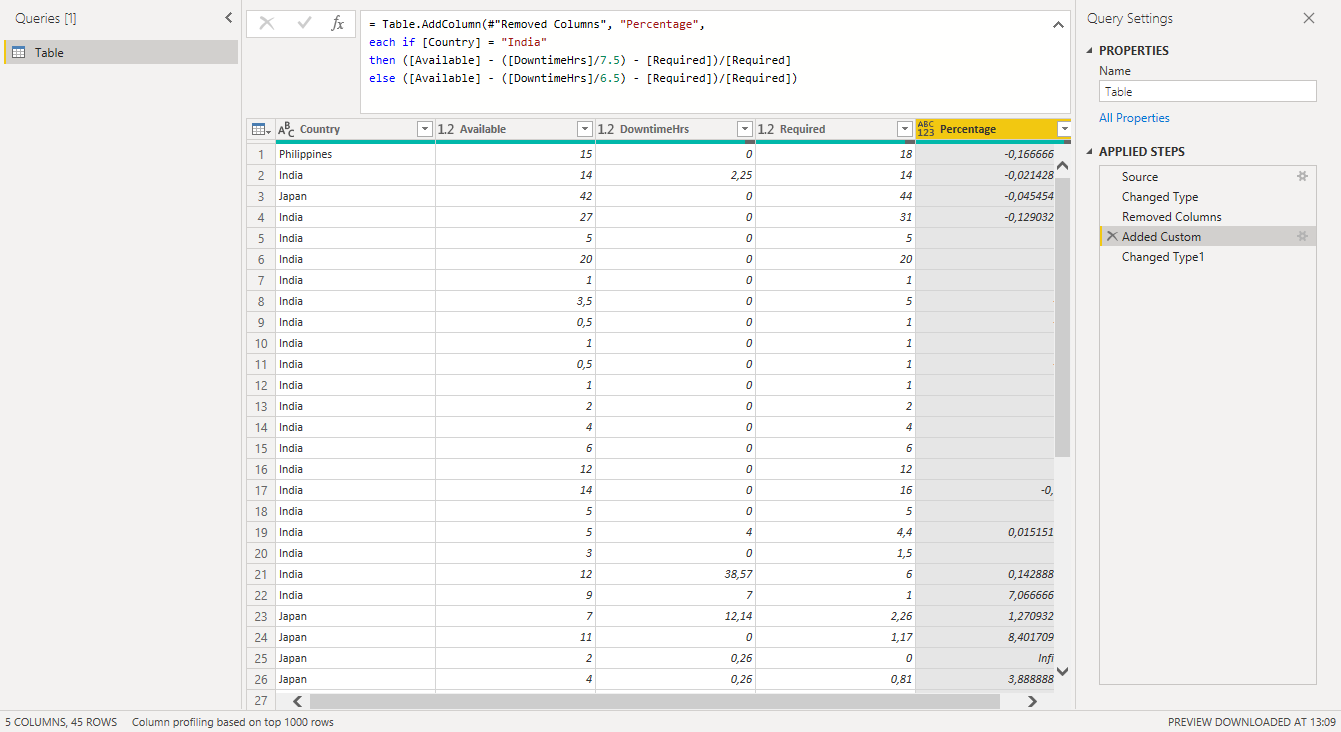The height and width of the screenshot is (732, 1341).
Task: Click the vertical scrollbar down arrow
Action: (x=1062, y=671)
